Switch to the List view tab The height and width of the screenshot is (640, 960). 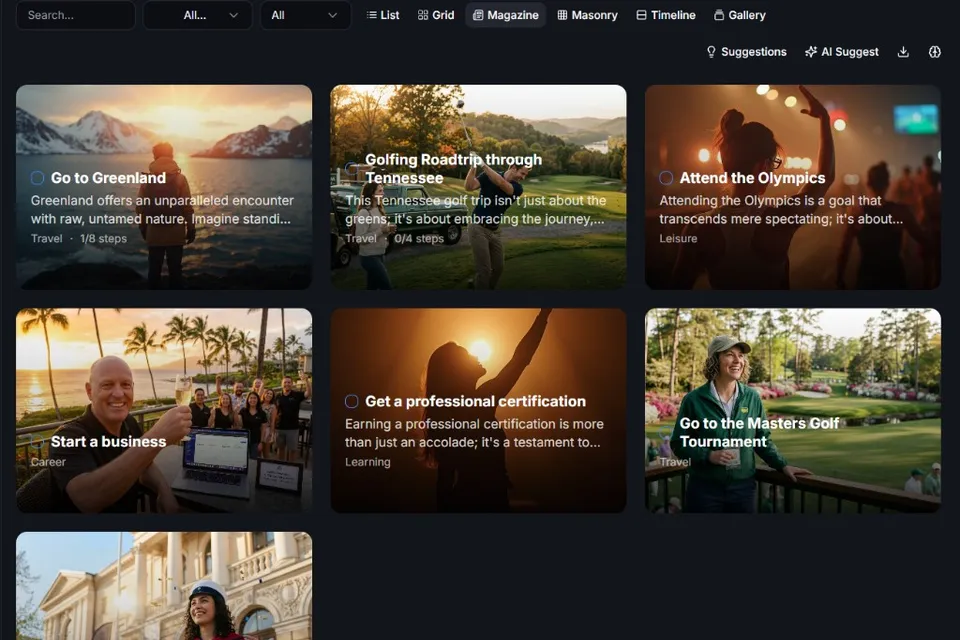[x=383, y=15]
